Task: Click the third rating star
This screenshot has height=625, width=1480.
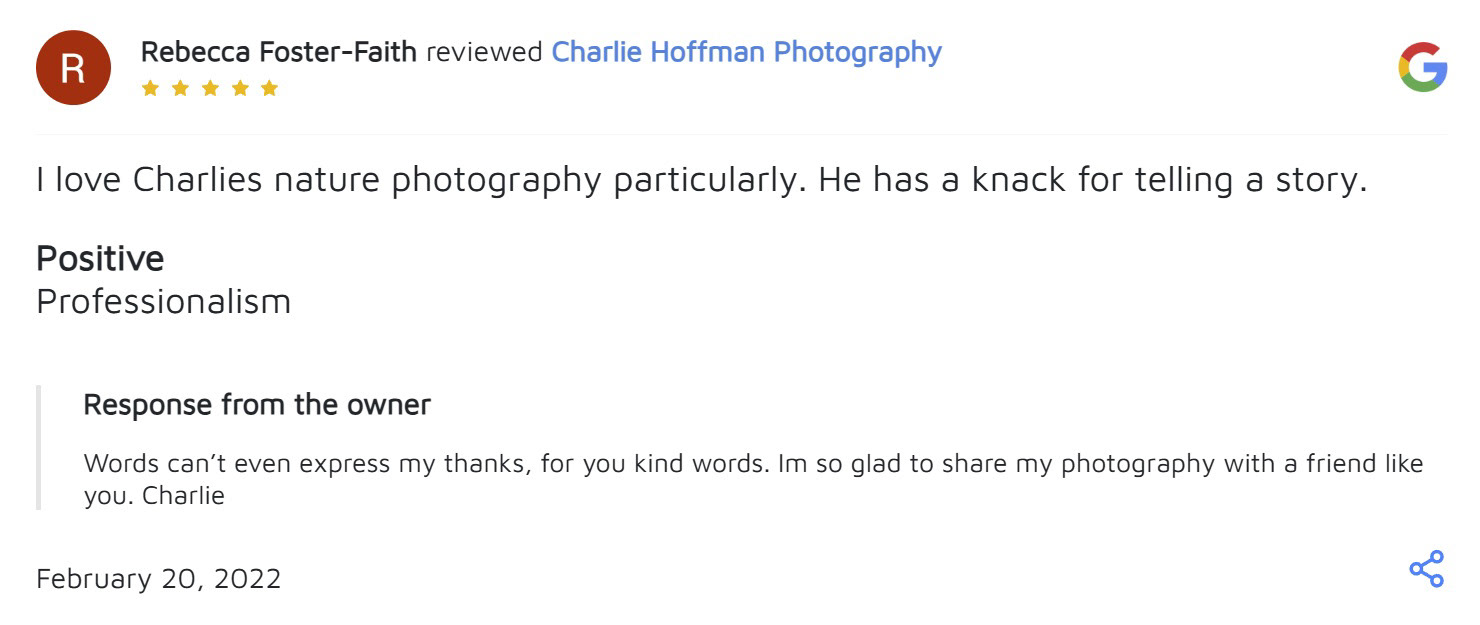Action: 210,88
